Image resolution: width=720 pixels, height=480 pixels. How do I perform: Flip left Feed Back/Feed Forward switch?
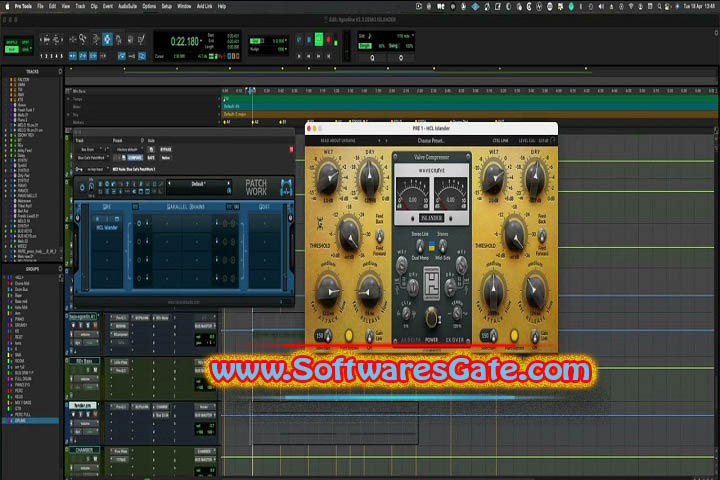tap(380, 236)
